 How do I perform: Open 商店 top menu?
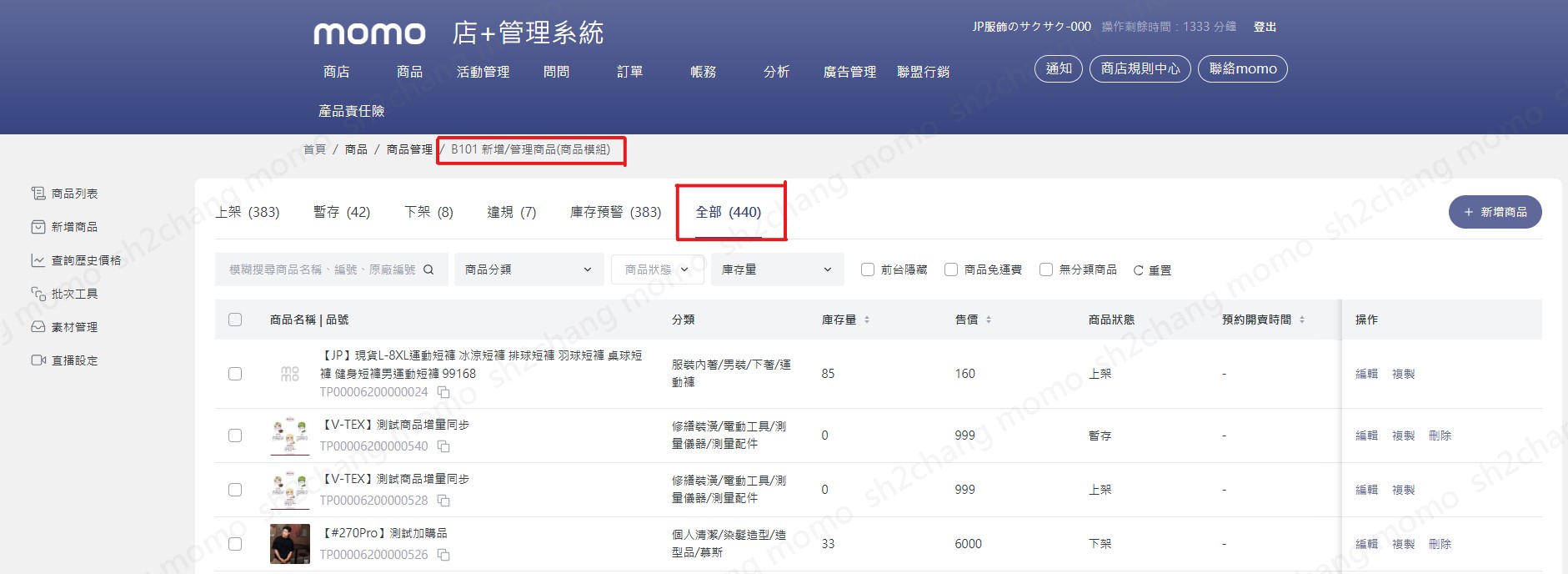[x=337, y=72]
